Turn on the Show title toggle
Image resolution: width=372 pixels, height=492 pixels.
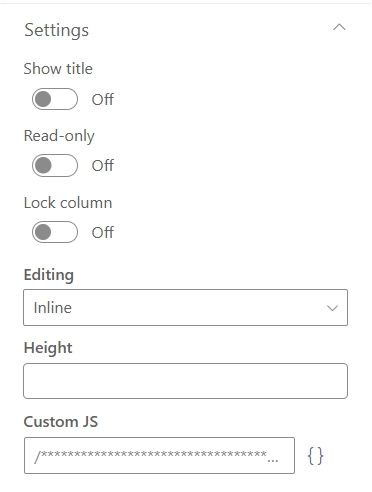[55, 99]
